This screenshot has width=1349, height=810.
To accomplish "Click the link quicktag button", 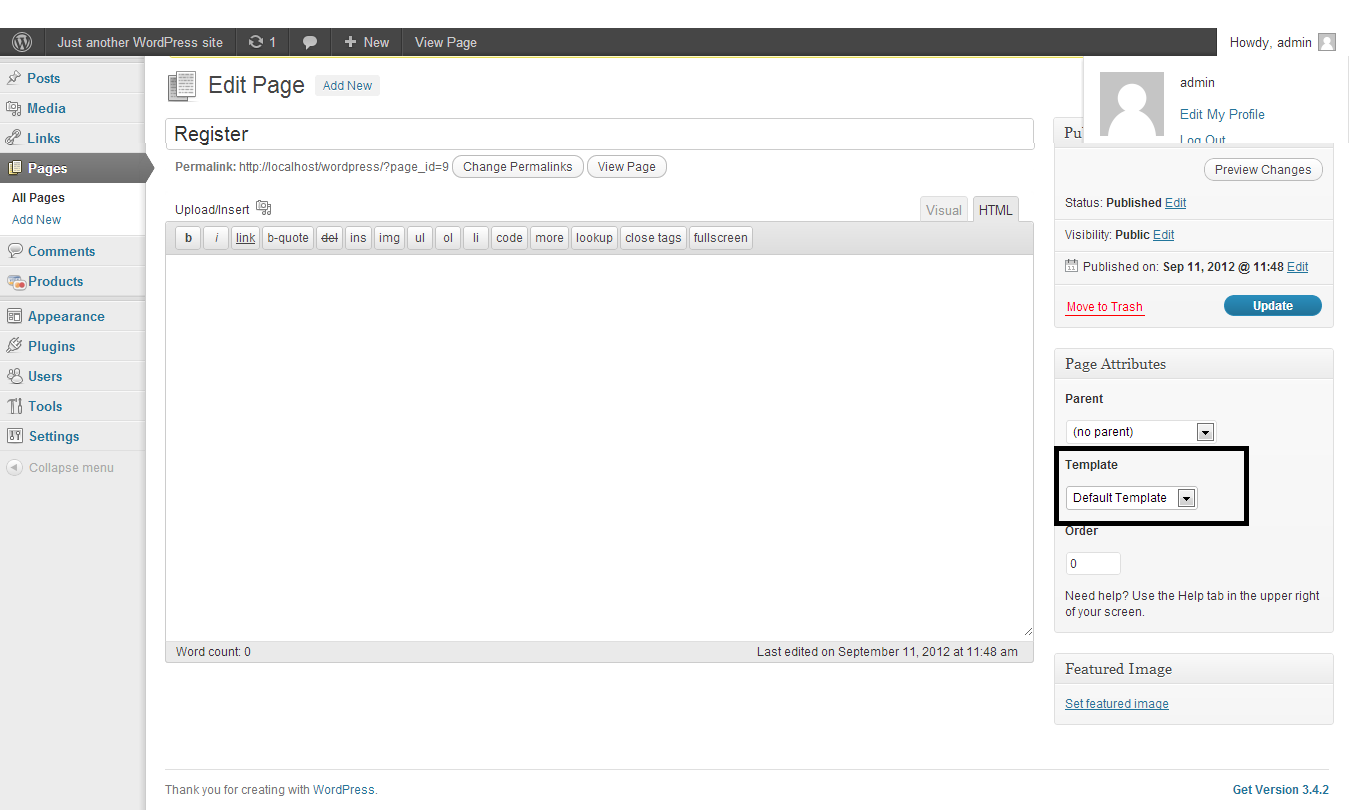I will coord(245,238).
